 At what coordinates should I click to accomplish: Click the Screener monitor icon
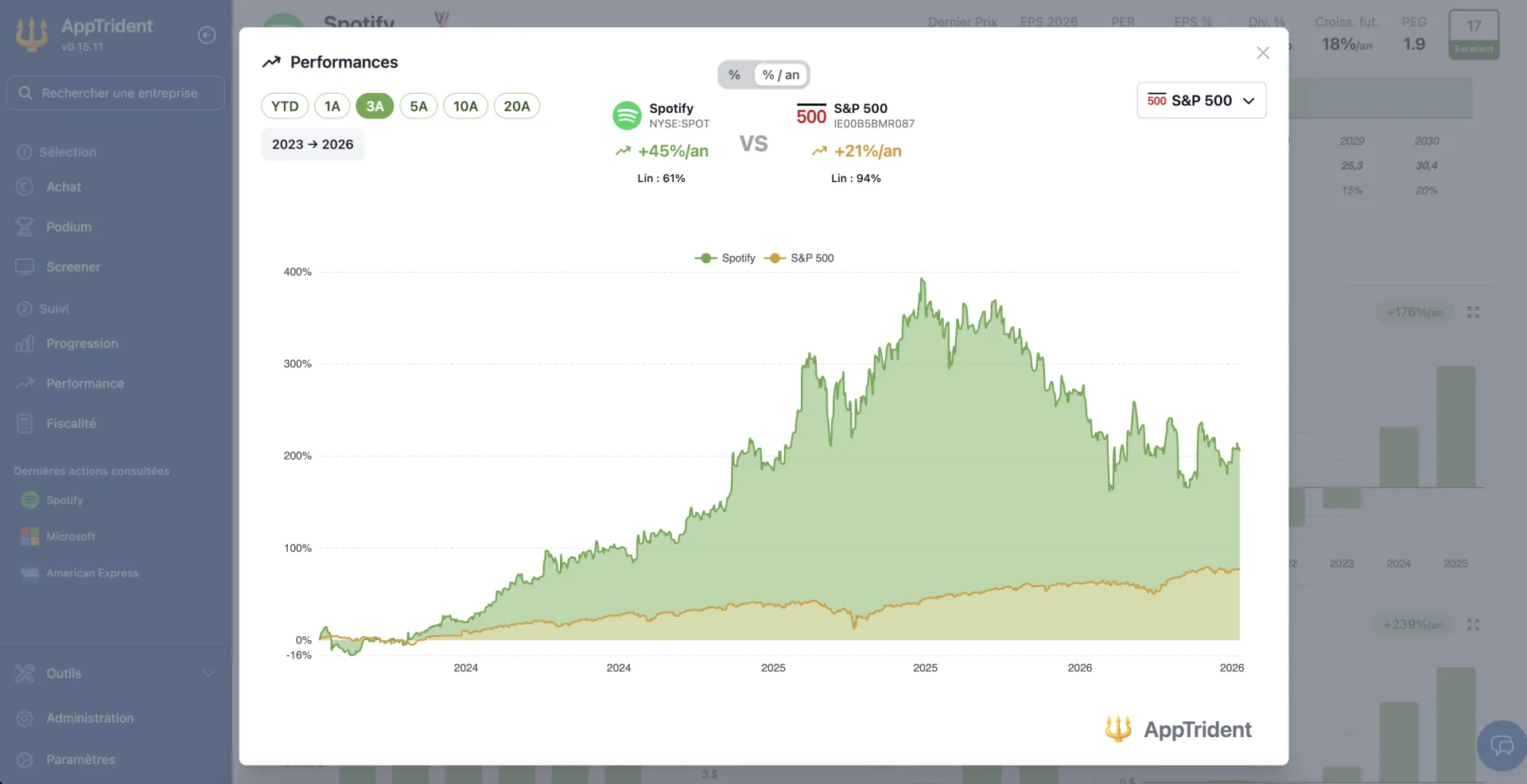[25, 267]
